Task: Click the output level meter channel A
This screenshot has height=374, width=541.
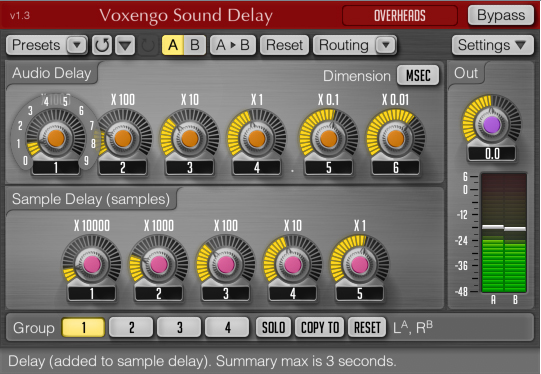Action: click(493, 233)
